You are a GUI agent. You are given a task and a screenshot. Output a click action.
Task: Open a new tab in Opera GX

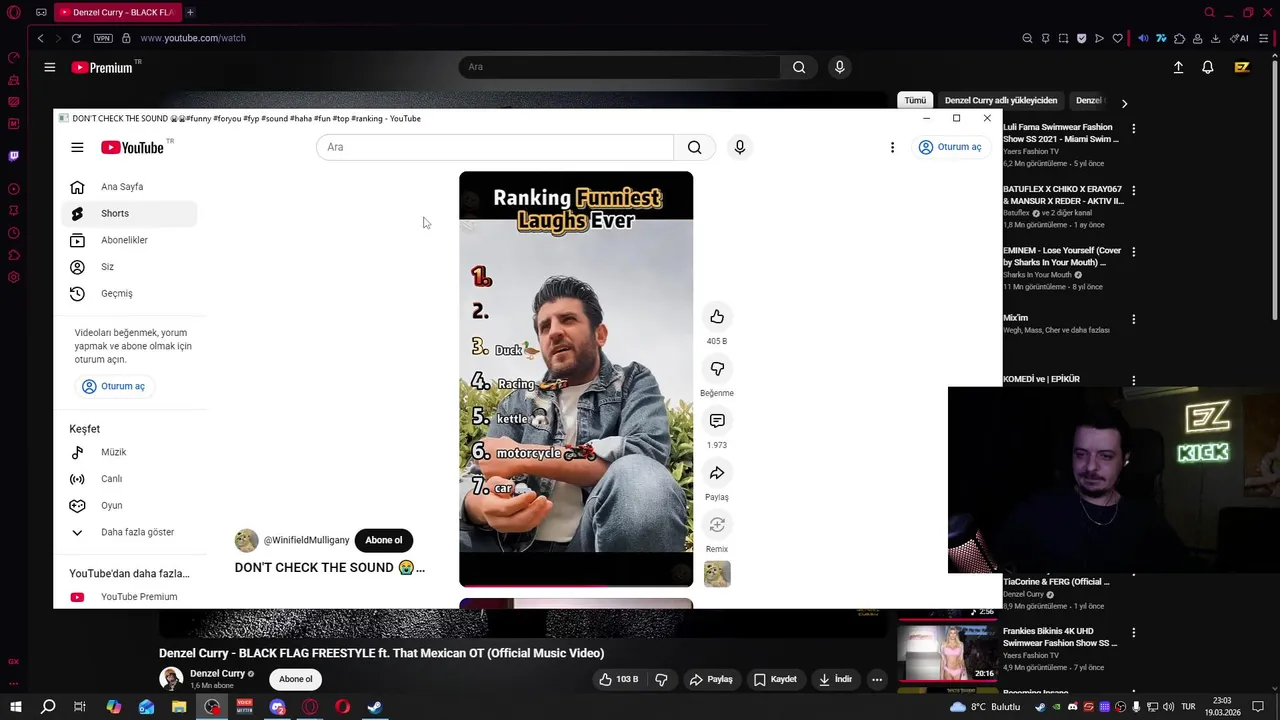(x=190, y=12)
